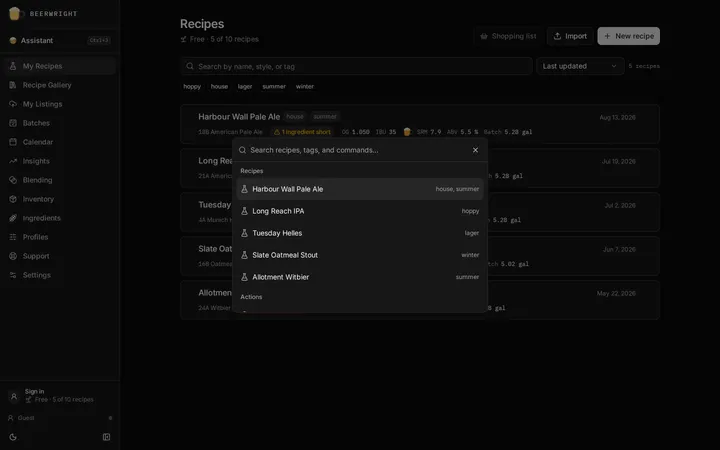Image resolution: width=720 pixels, height=450 pixels.
Task: Open the Assistant in the sidebar
Action: click(60, 40)
